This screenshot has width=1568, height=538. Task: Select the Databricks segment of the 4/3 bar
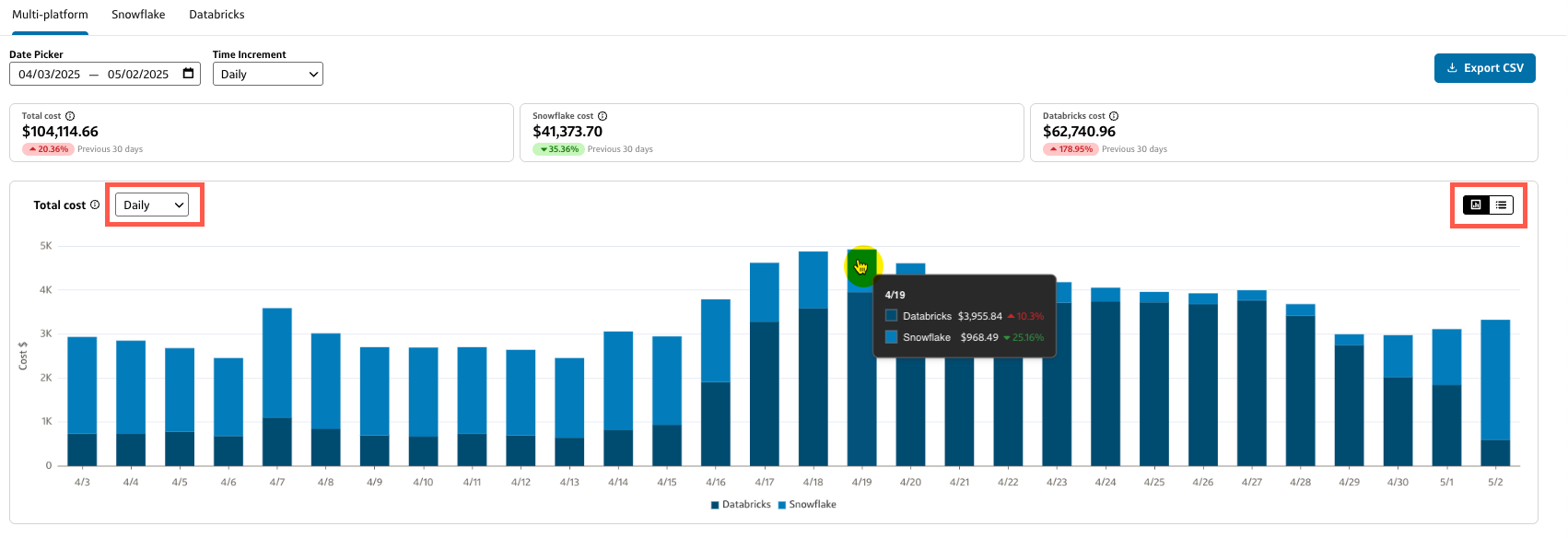(82, 450)
